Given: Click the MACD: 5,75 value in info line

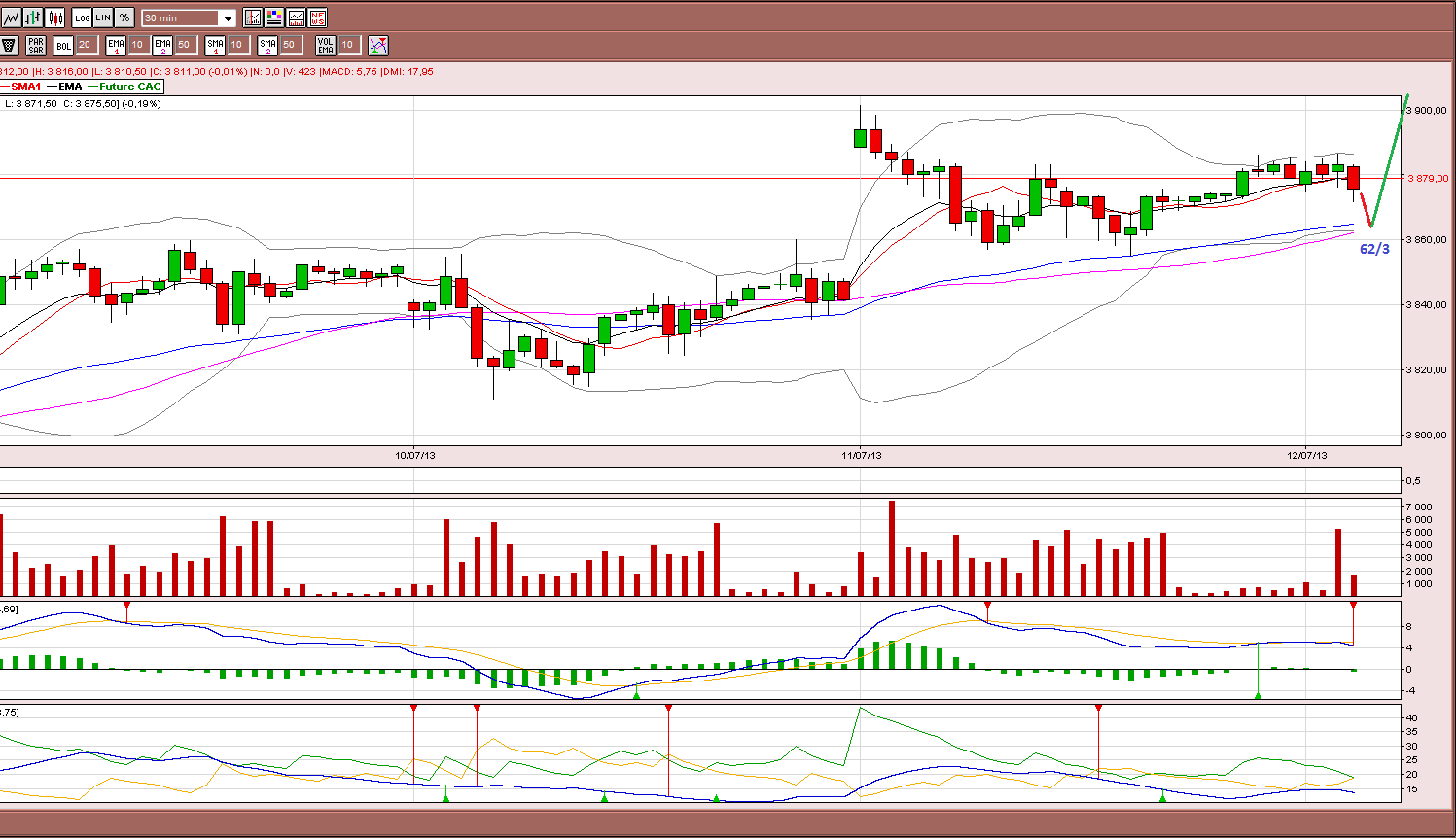Looking at the screenshot, I should pos(349,71).
